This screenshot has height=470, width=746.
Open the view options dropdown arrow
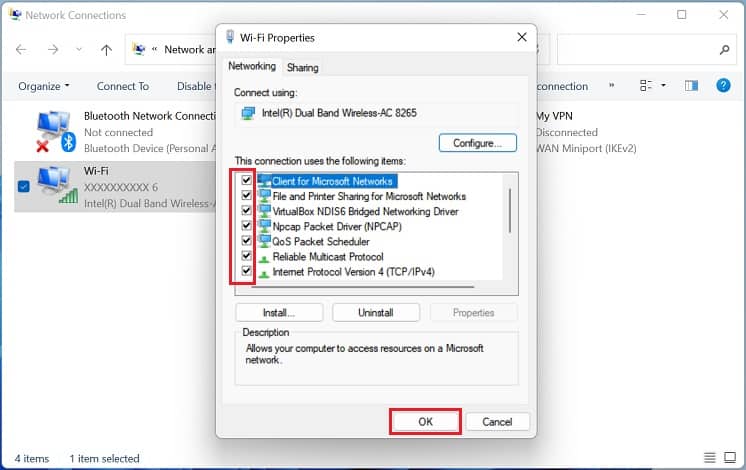click(x=663, y=86)
